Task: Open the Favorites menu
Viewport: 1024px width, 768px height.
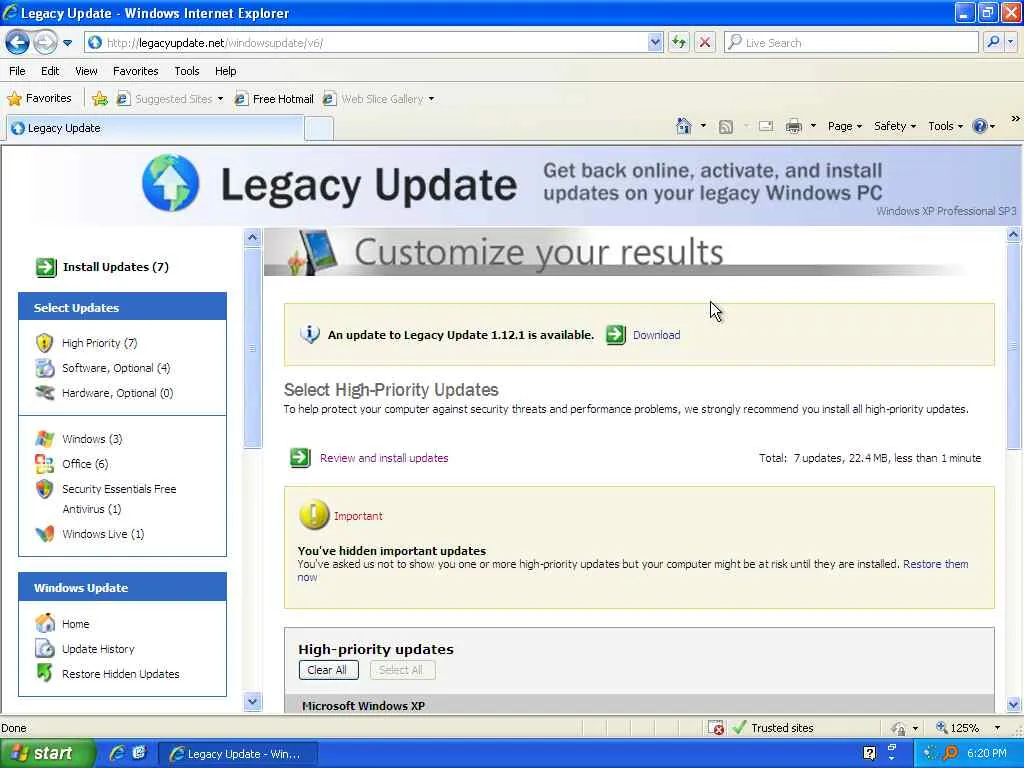Action: [x=135, y=71]
